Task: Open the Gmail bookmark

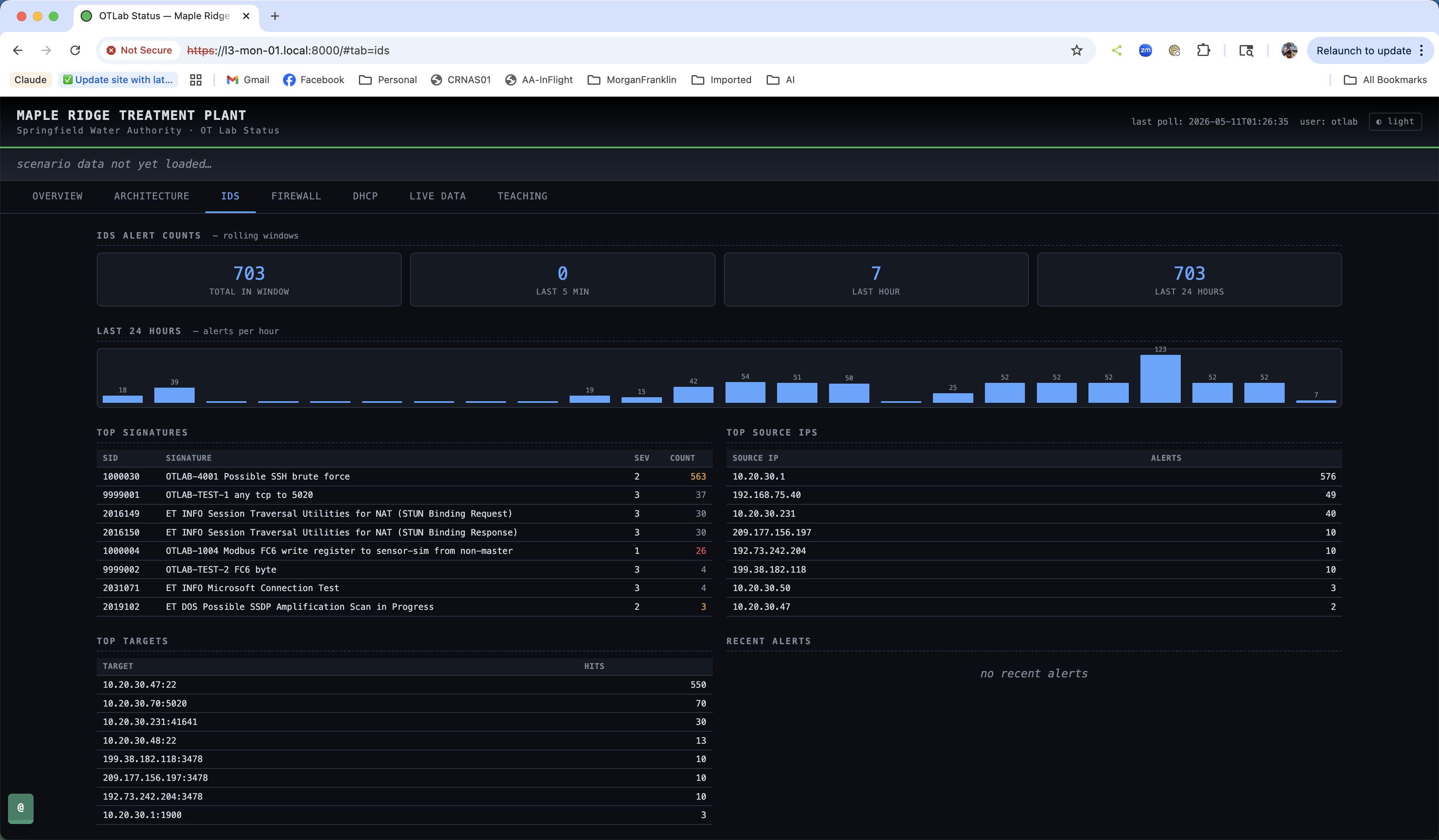Action: [248, 80]
